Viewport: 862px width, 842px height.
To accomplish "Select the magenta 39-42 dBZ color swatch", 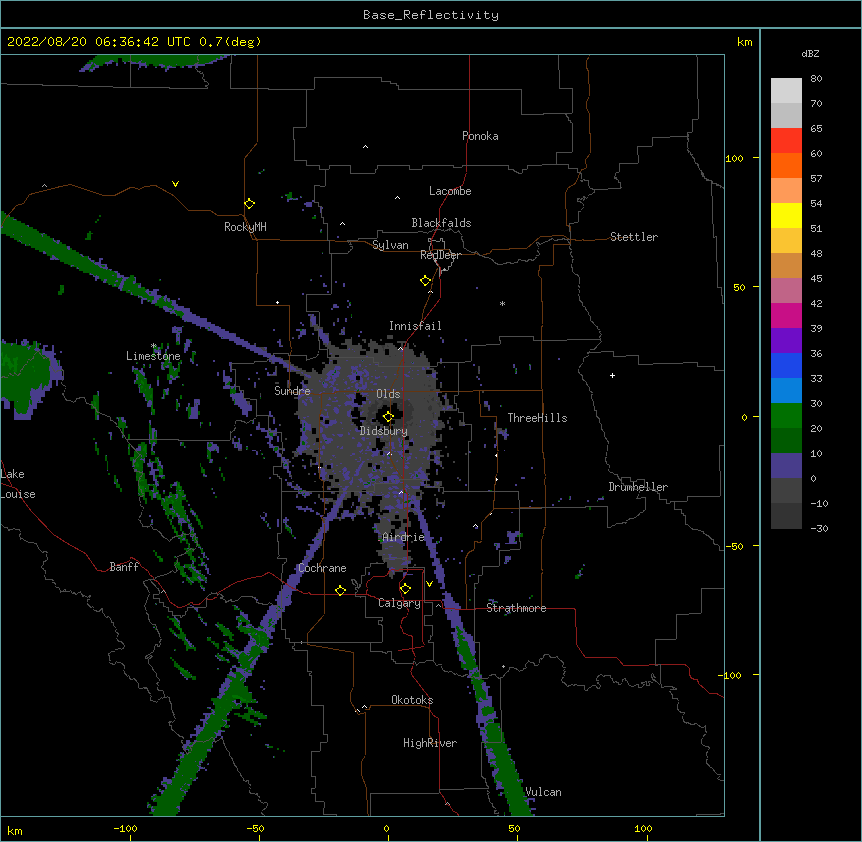I will 786,315.
